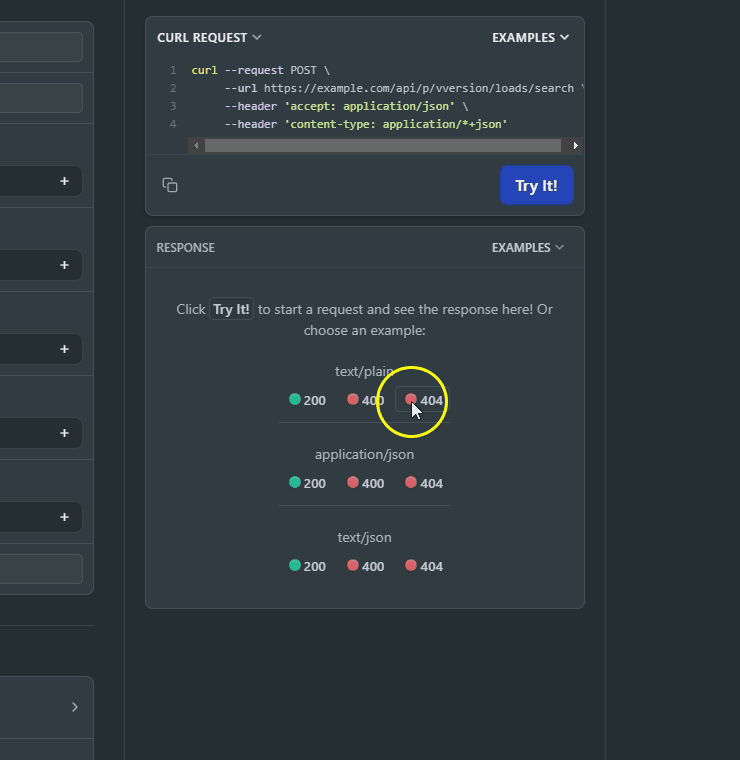Viewport: 740px width, 760px height.
Task: Open the CURL REQUEST language dropdown
Action: (x=209, y=37)
